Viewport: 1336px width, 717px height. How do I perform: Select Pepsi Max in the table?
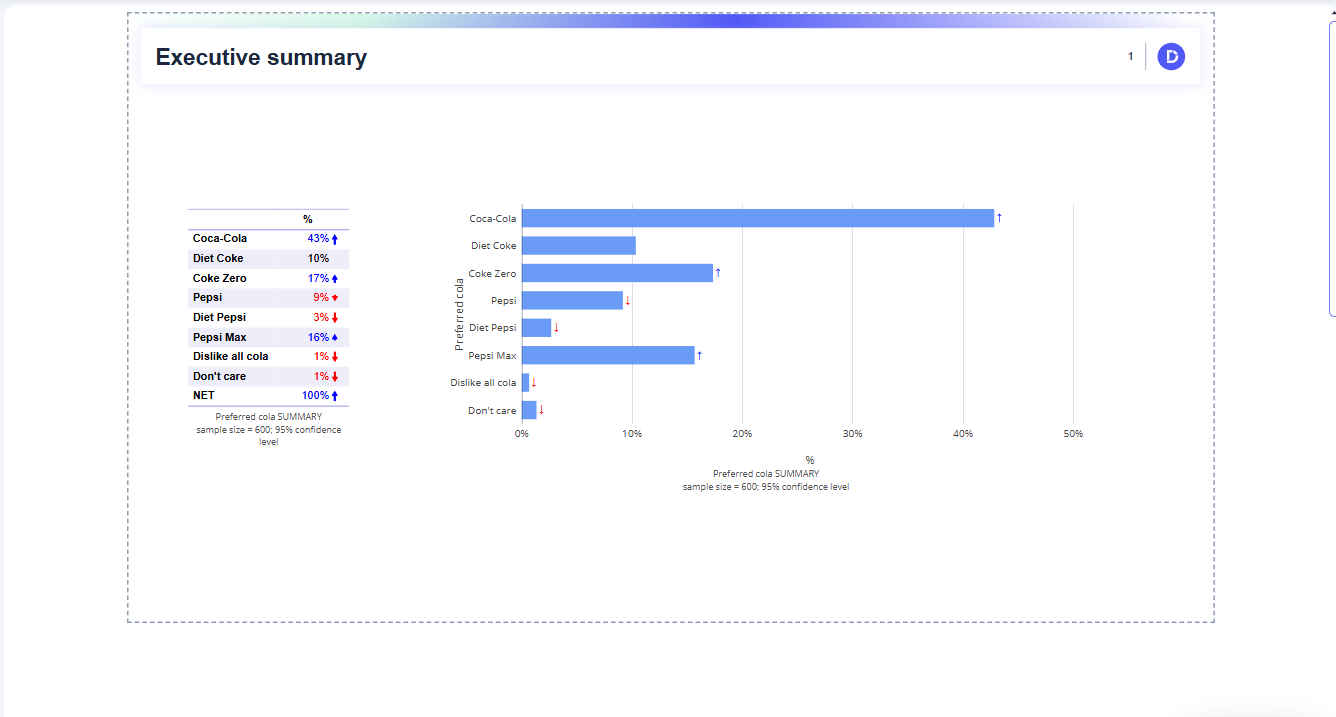coord(219,338)
